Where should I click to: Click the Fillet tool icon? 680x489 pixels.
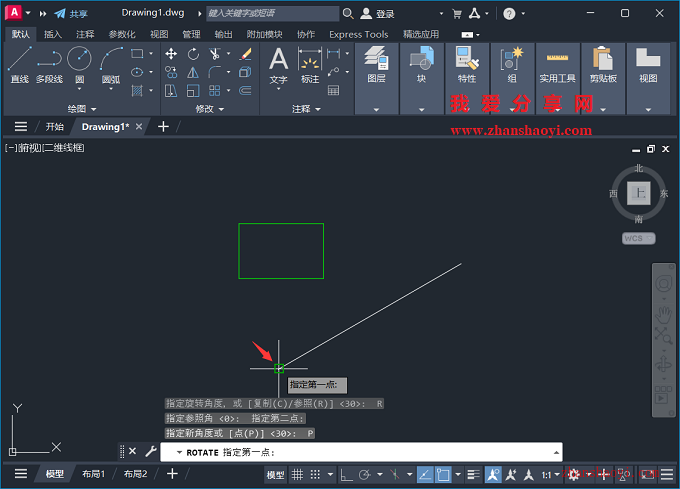coord(214,72)
